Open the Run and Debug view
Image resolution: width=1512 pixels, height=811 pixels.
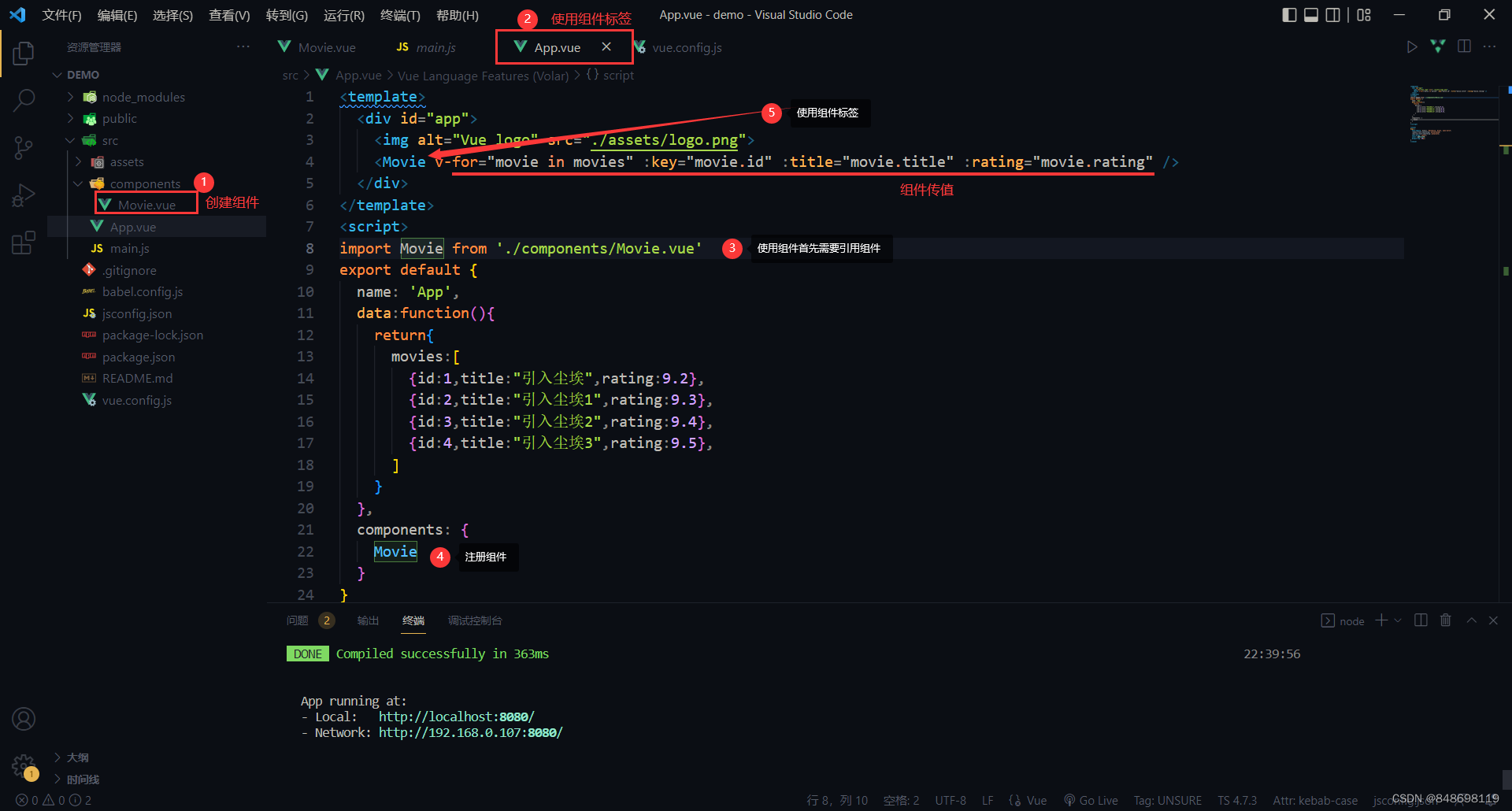[24, 194]
